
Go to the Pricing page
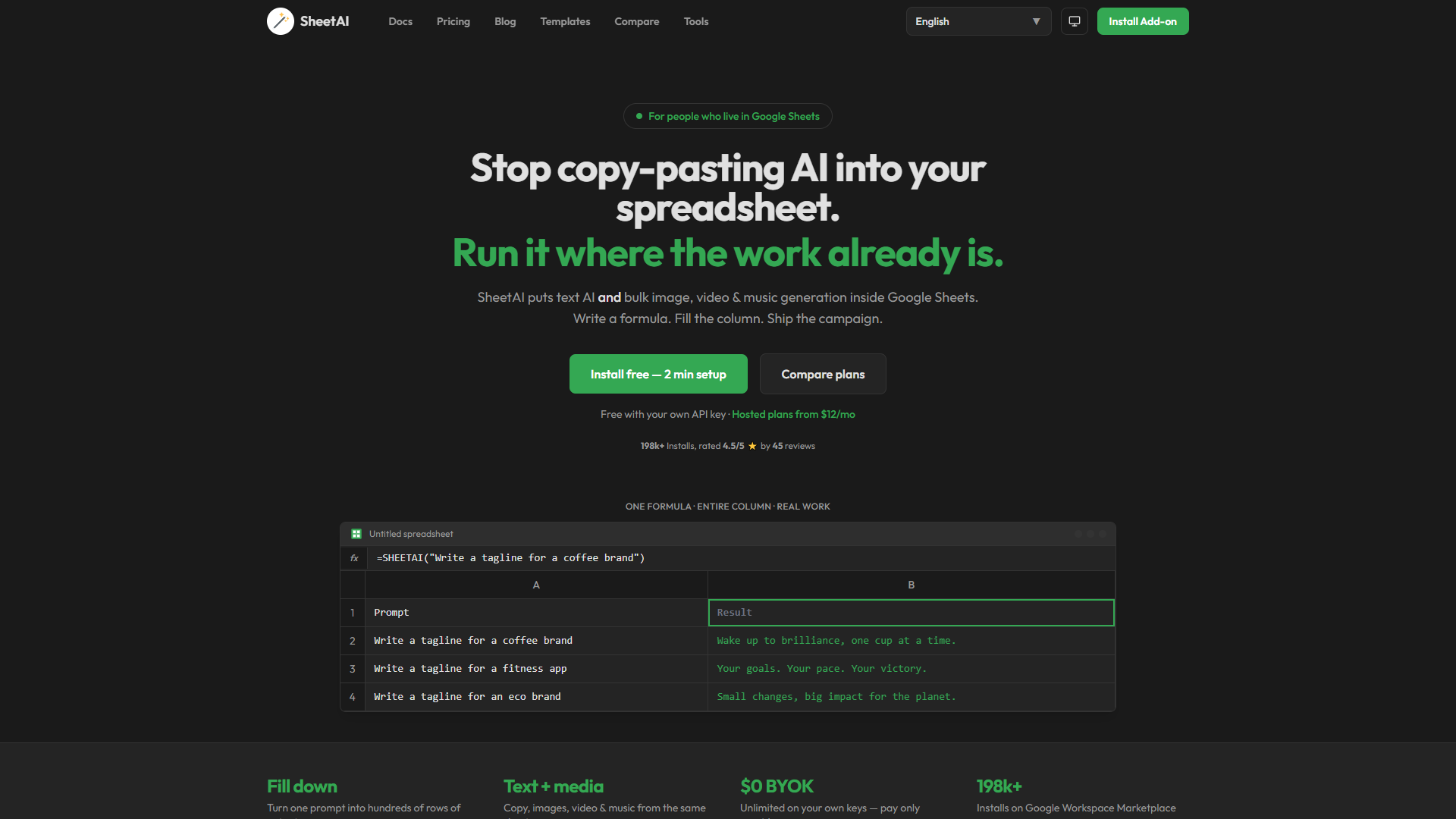pos(453,21)
